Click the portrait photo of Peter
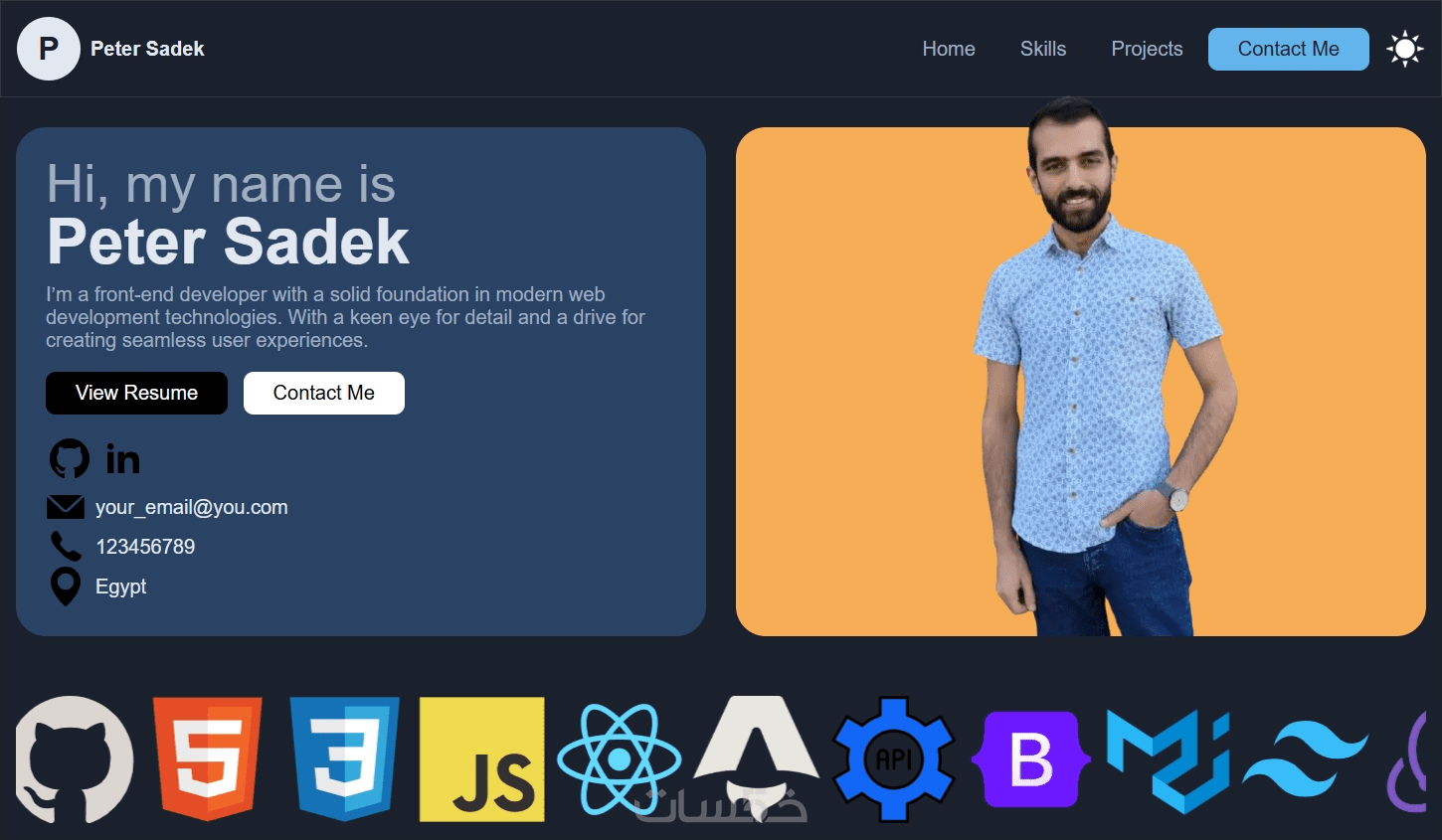 [x=1104, y=368]
